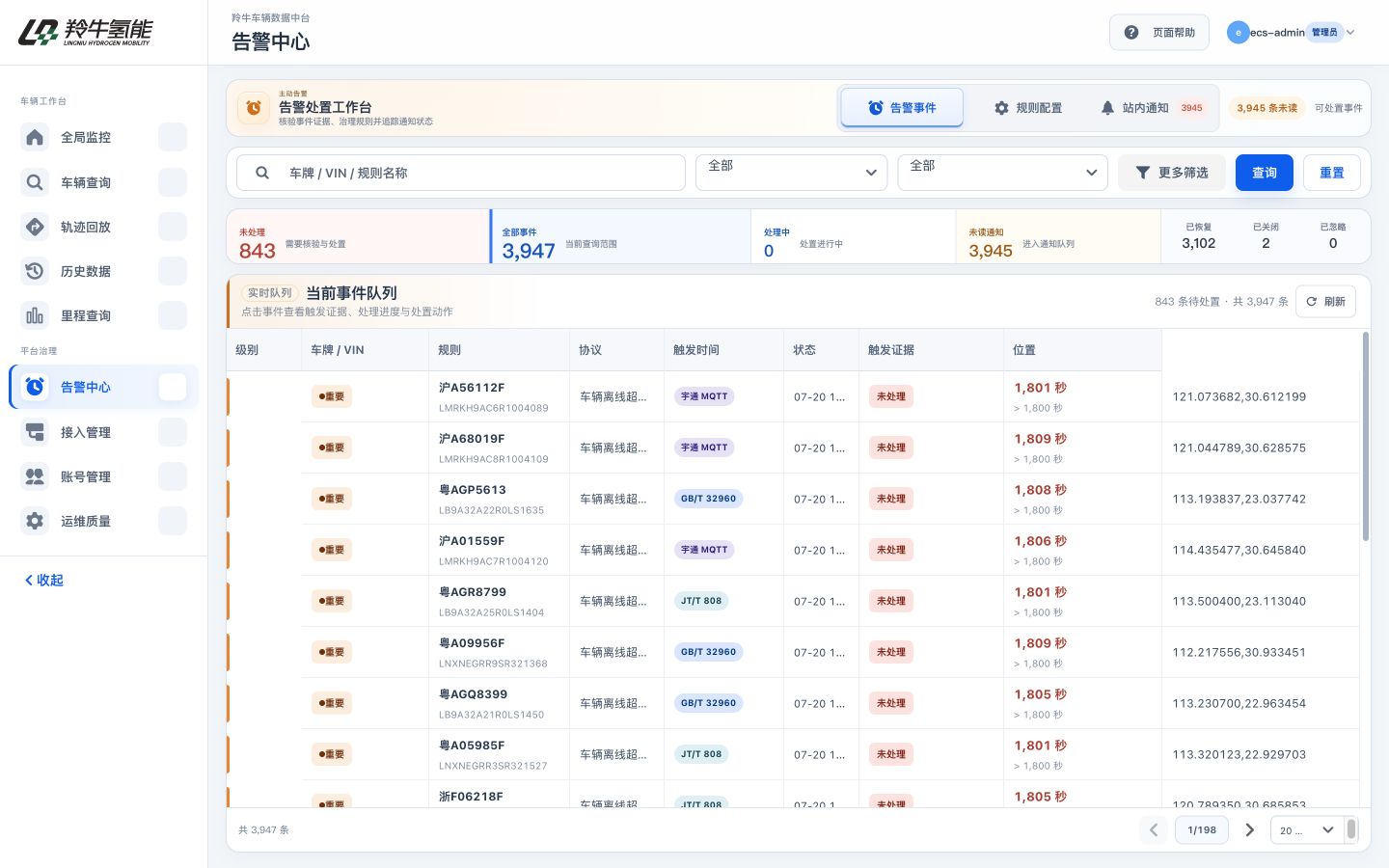Expand the ecs-admin user menu
Viewport: 1389px width, 868px height.
[1292, 33]
